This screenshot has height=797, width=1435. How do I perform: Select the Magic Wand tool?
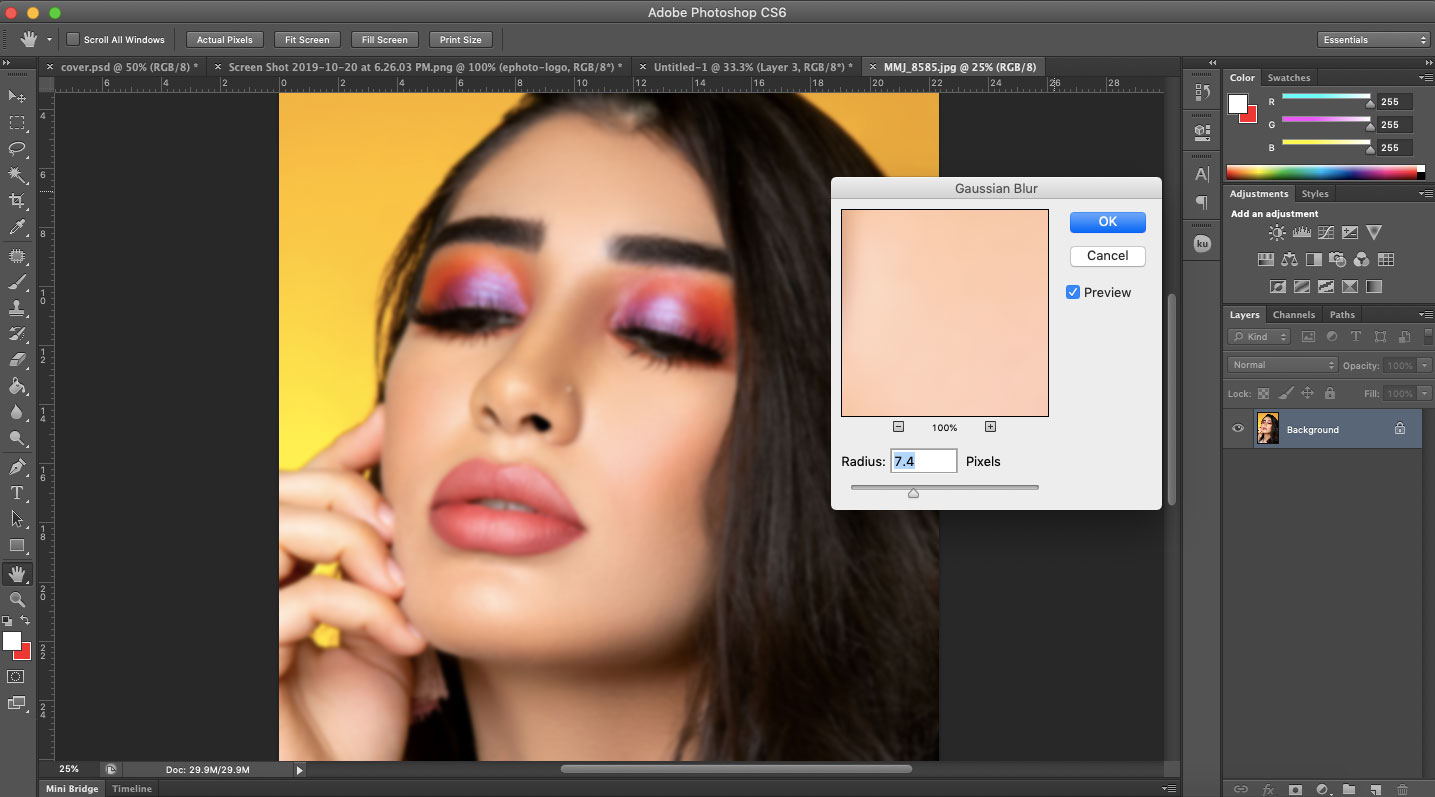coord(17,176)
